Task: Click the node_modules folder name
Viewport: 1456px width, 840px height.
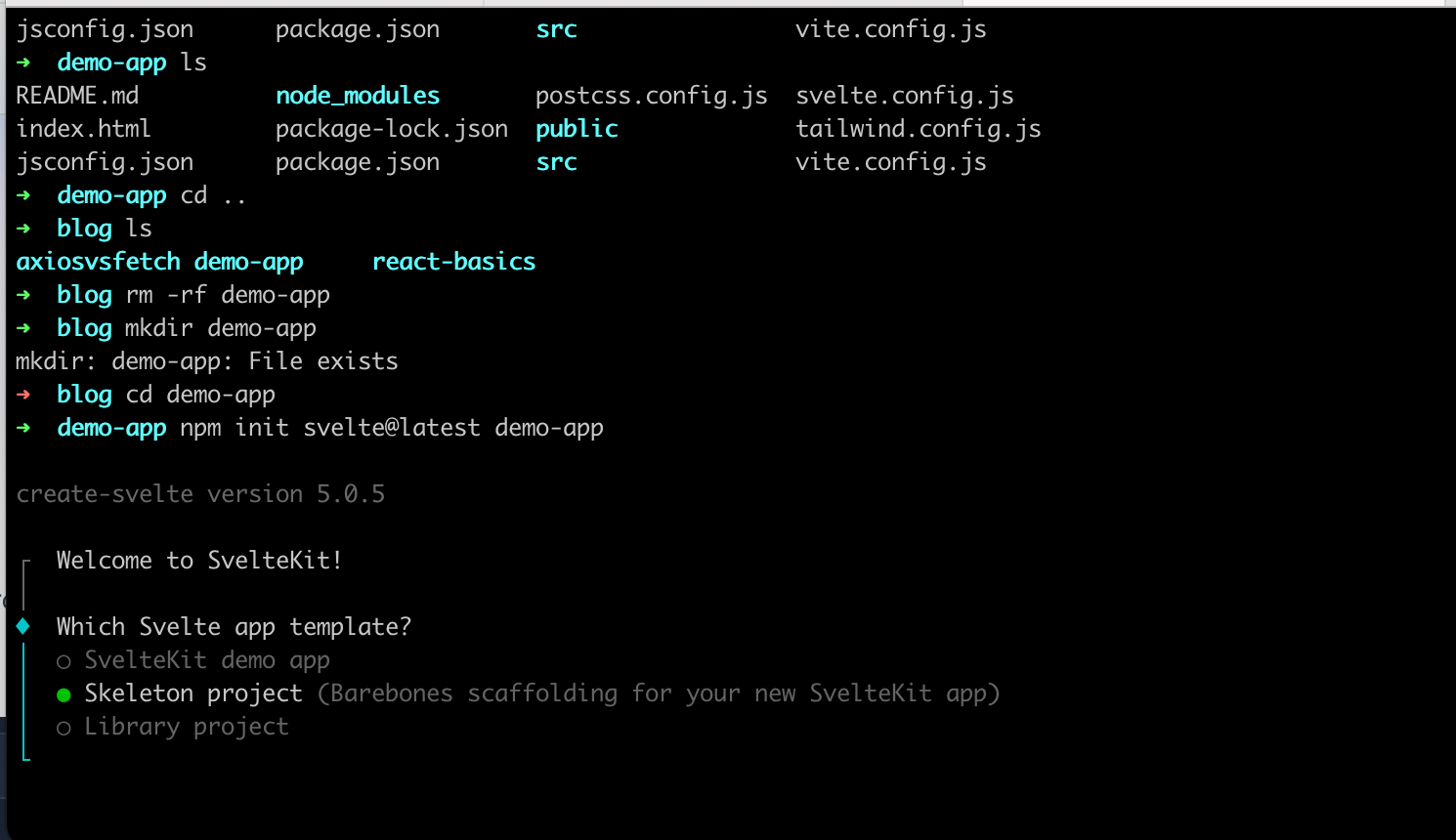Action: (358, 96)
